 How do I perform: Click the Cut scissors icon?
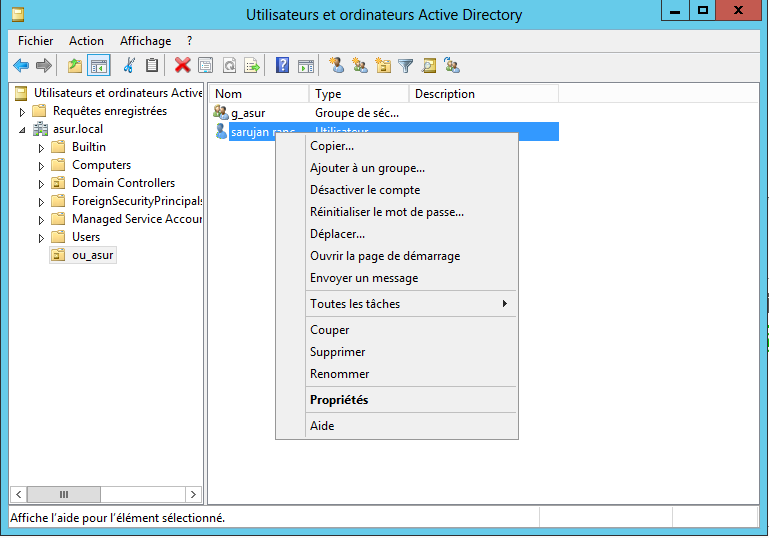coord(129,65)
